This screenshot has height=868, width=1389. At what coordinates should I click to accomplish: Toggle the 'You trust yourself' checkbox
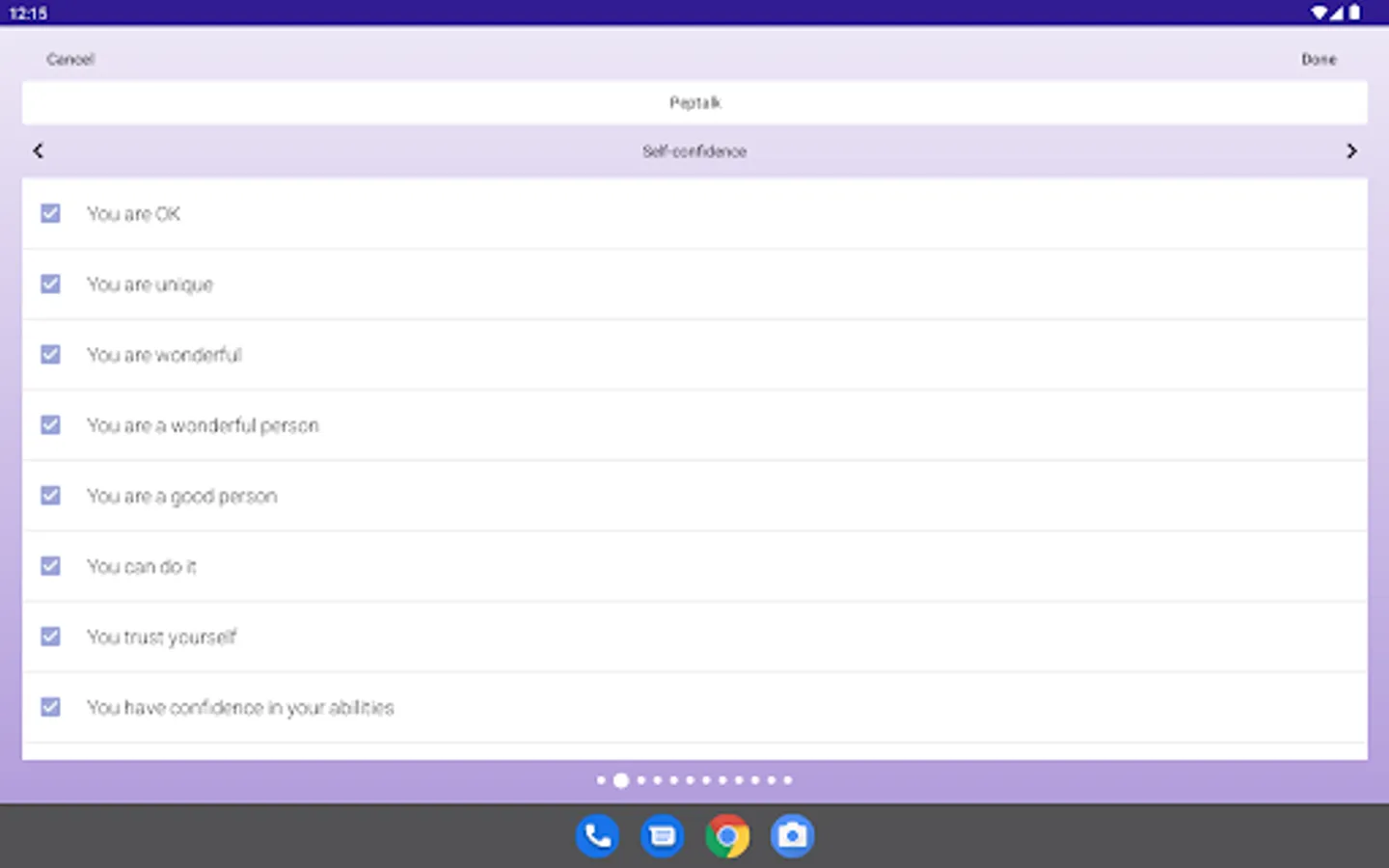tap(50, 637)
